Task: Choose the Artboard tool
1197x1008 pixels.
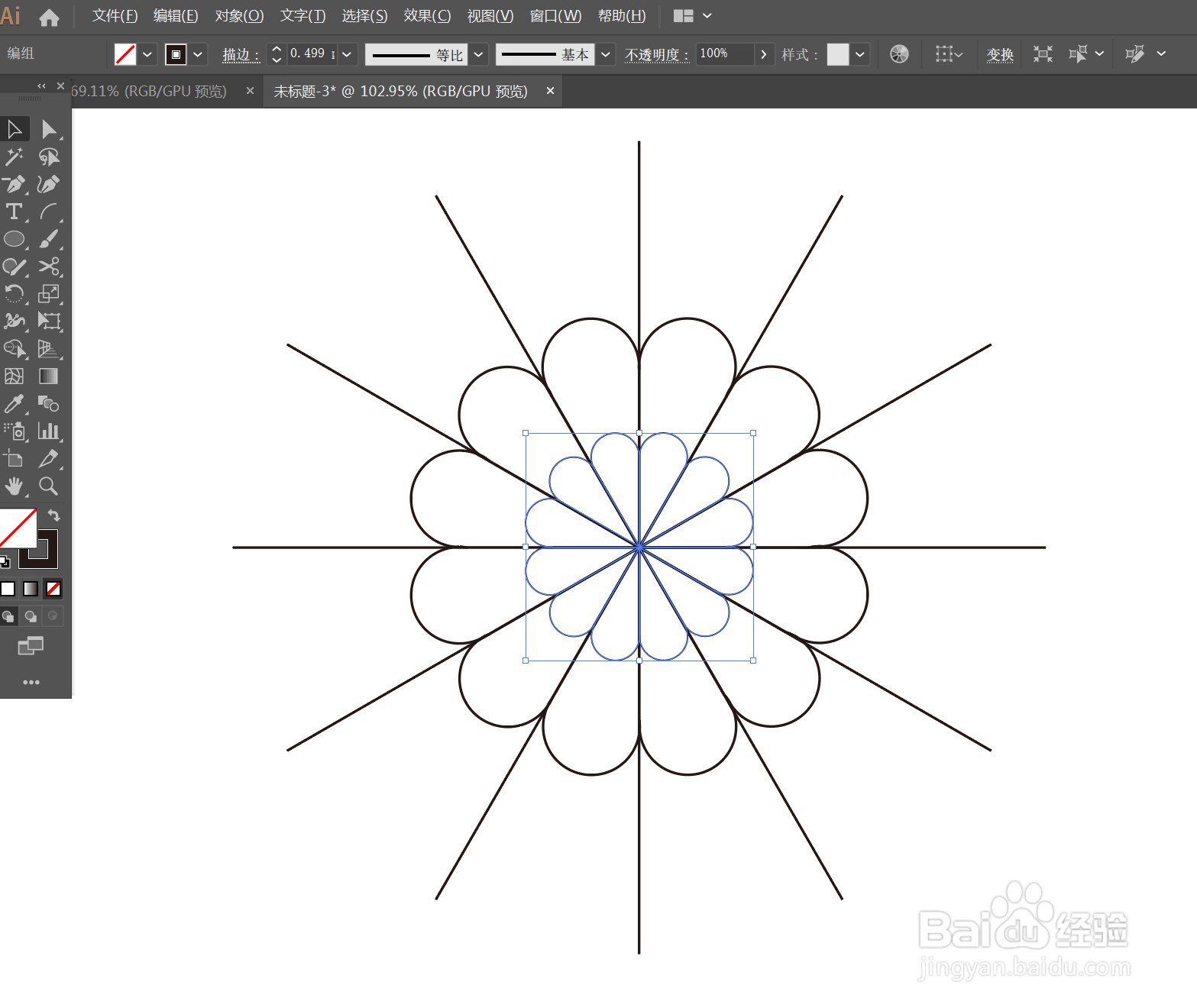Action: [15, 459]
